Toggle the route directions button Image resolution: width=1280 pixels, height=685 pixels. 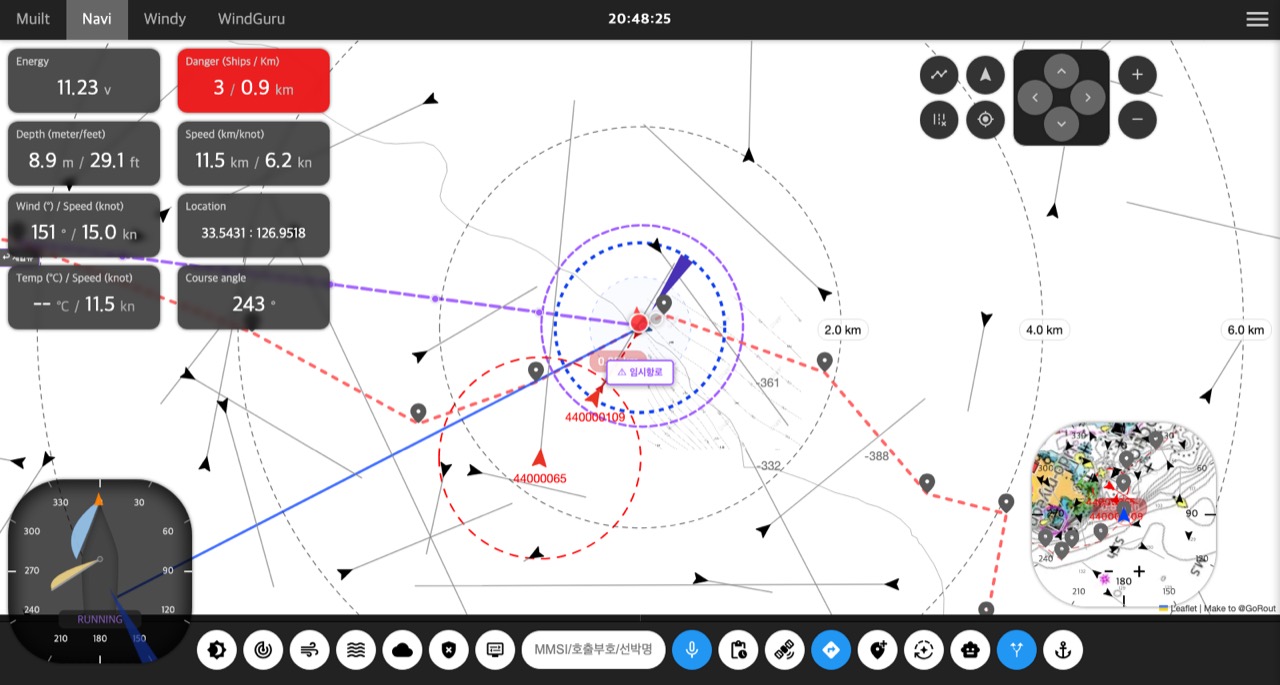831,650
